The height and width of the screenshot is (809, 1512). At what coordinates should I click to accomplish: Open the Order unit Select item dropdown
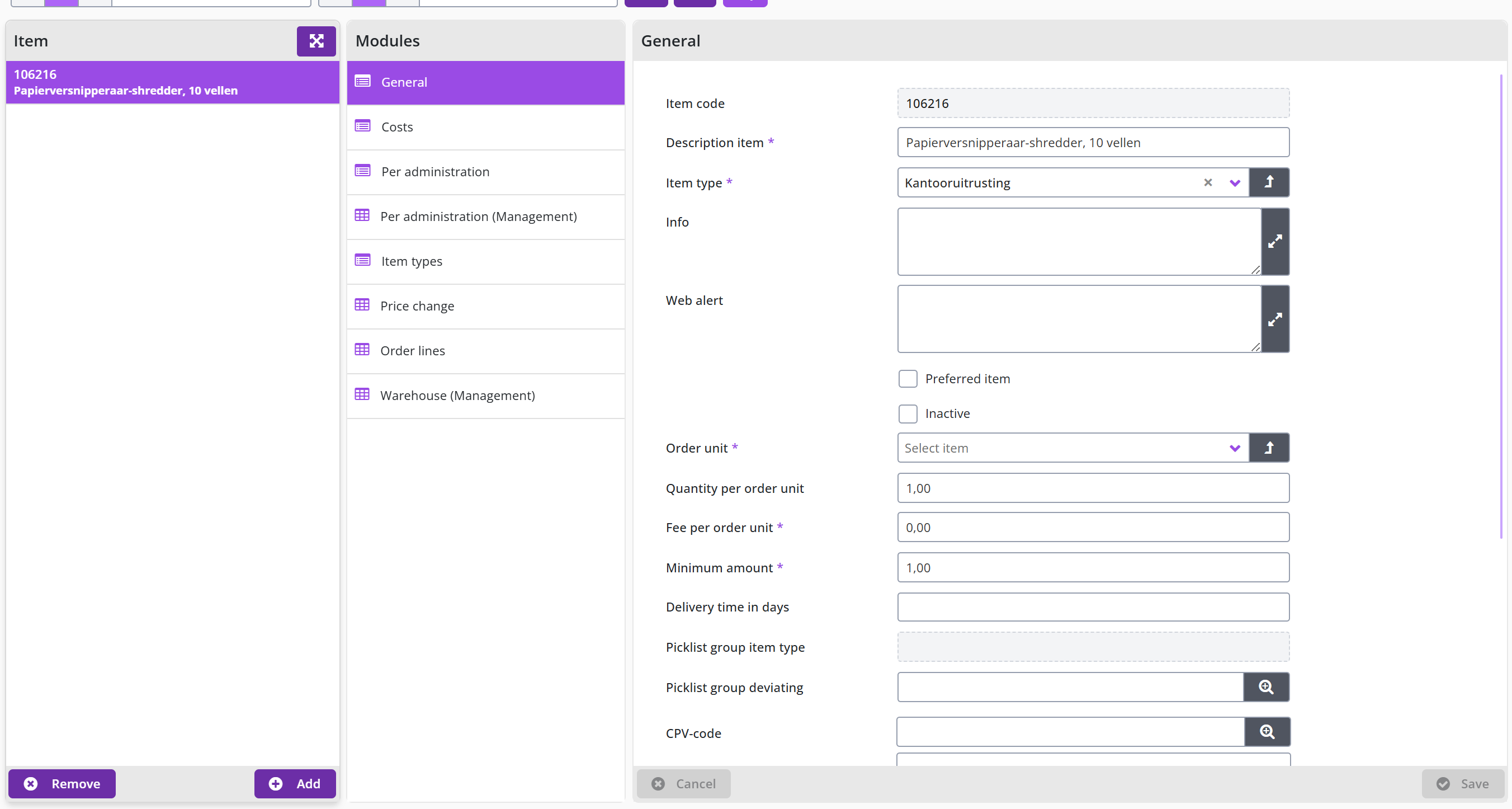[x=1073, y=448]
